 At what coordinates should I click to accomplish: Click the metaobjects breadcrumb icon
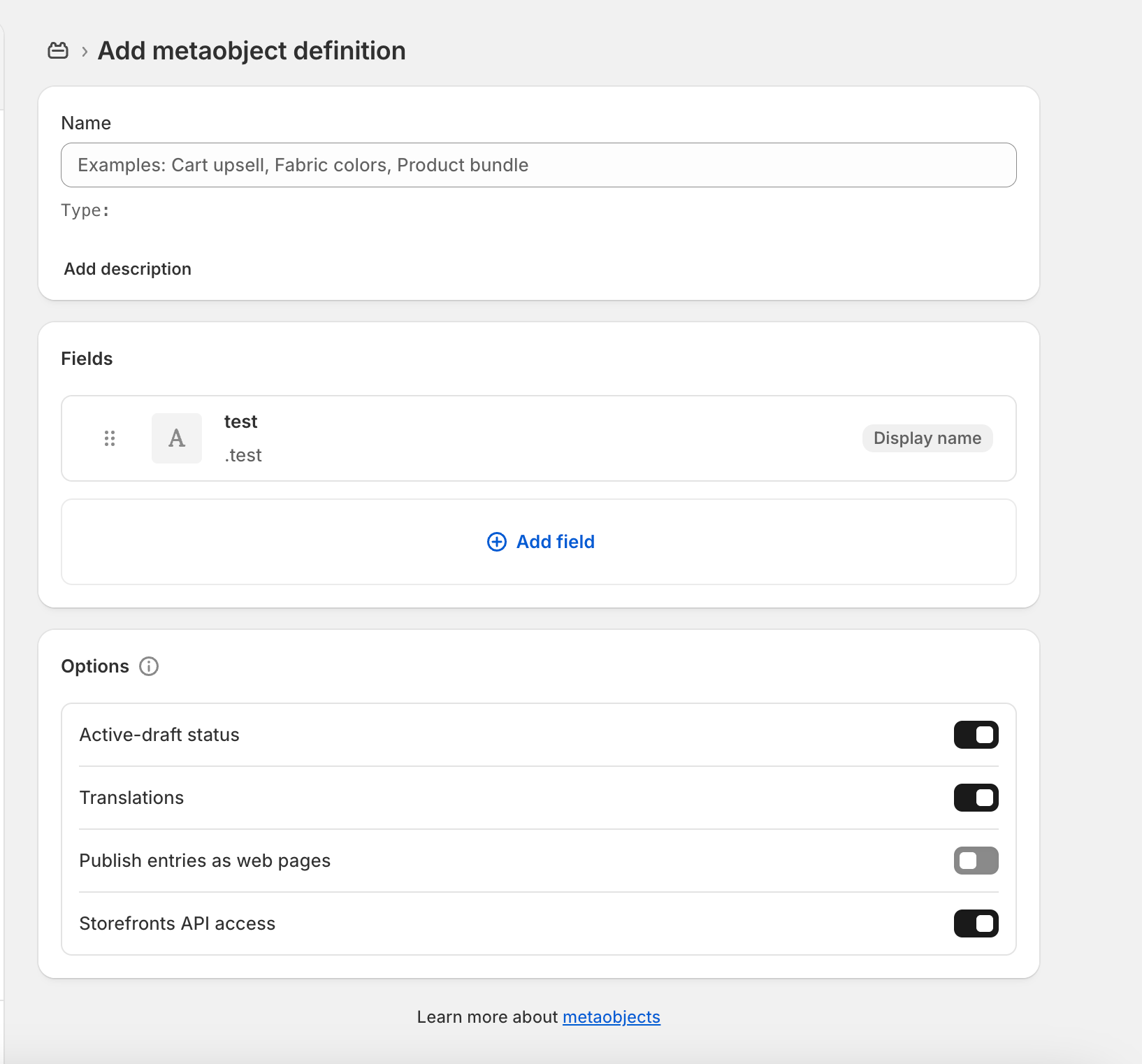pos(58,51)
